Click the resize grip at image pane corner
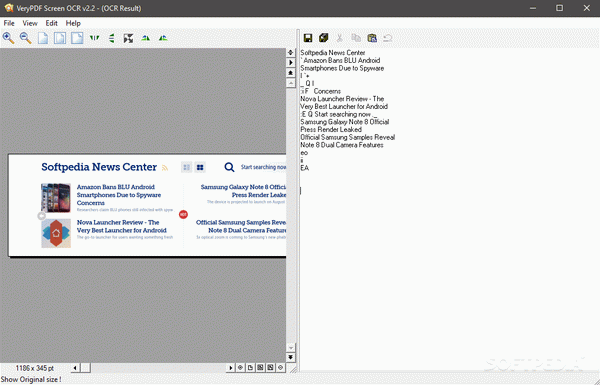Image resolution: width=600 pixels, height=385 pixels. pyautogui.click(x=293, y=369)
